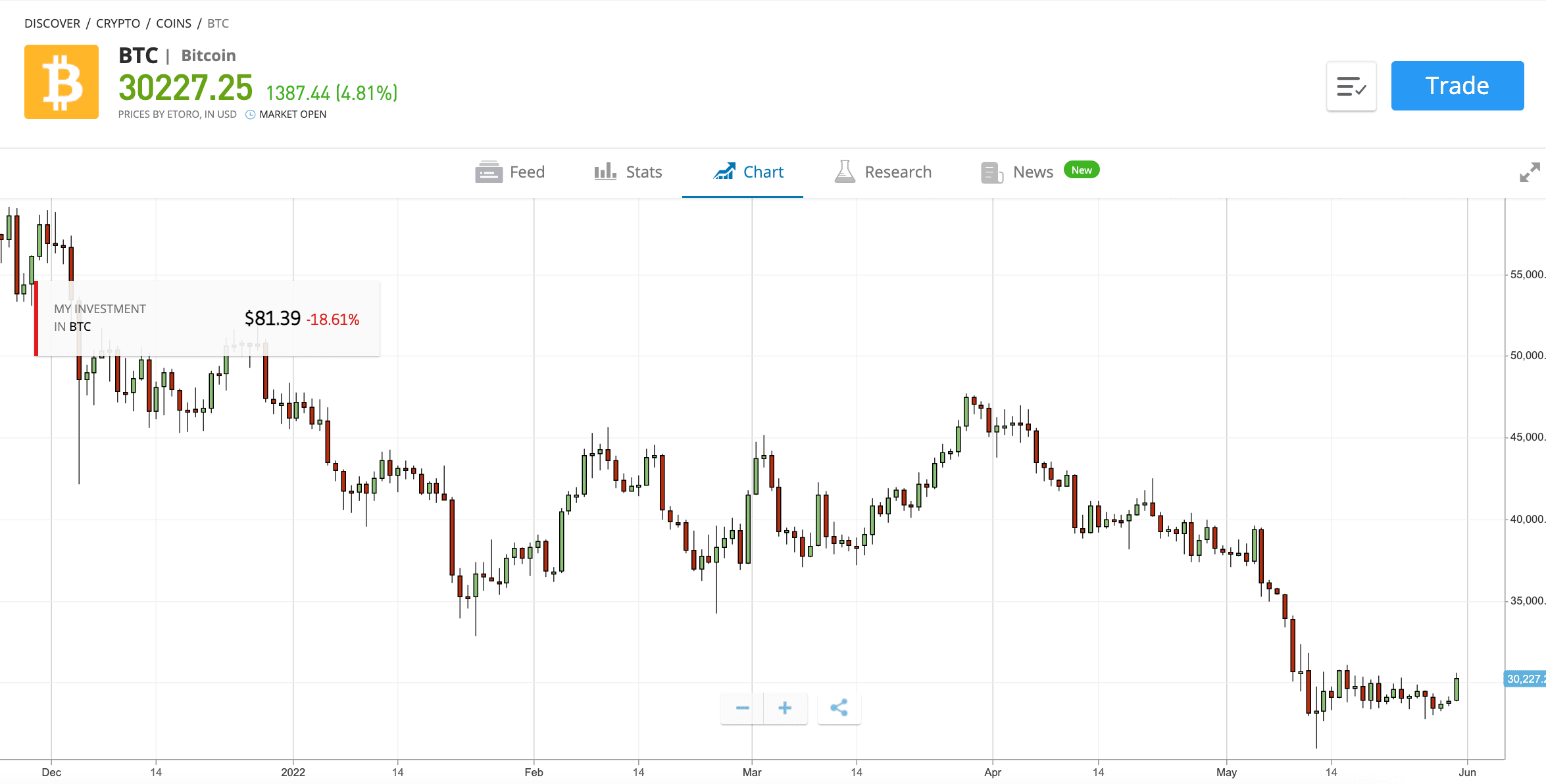This screenshot has height=784, width=1546.
Task: Open DISCOVER breadcrumb link
Action: point(52,24)
